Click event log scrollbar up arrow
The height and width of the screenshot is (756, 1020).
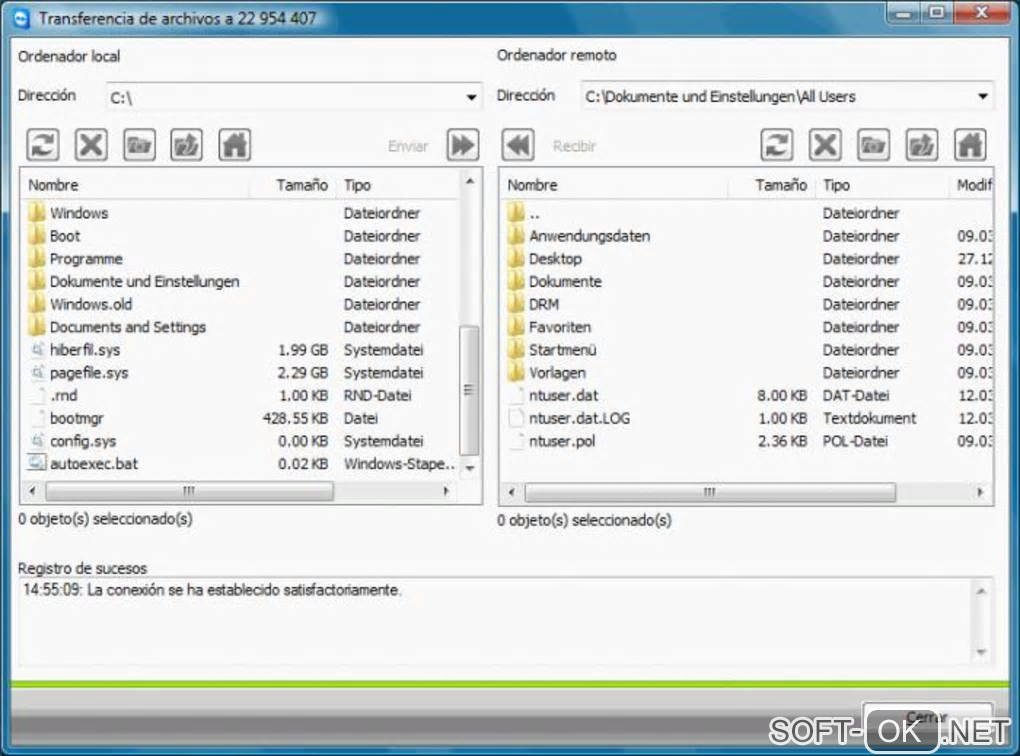981,591
